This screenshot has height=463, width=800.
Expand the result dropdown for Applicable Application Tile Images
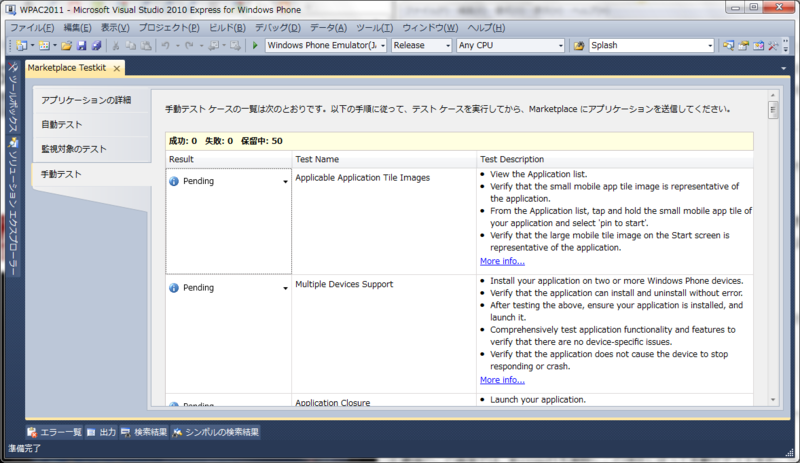pos(285,182)
